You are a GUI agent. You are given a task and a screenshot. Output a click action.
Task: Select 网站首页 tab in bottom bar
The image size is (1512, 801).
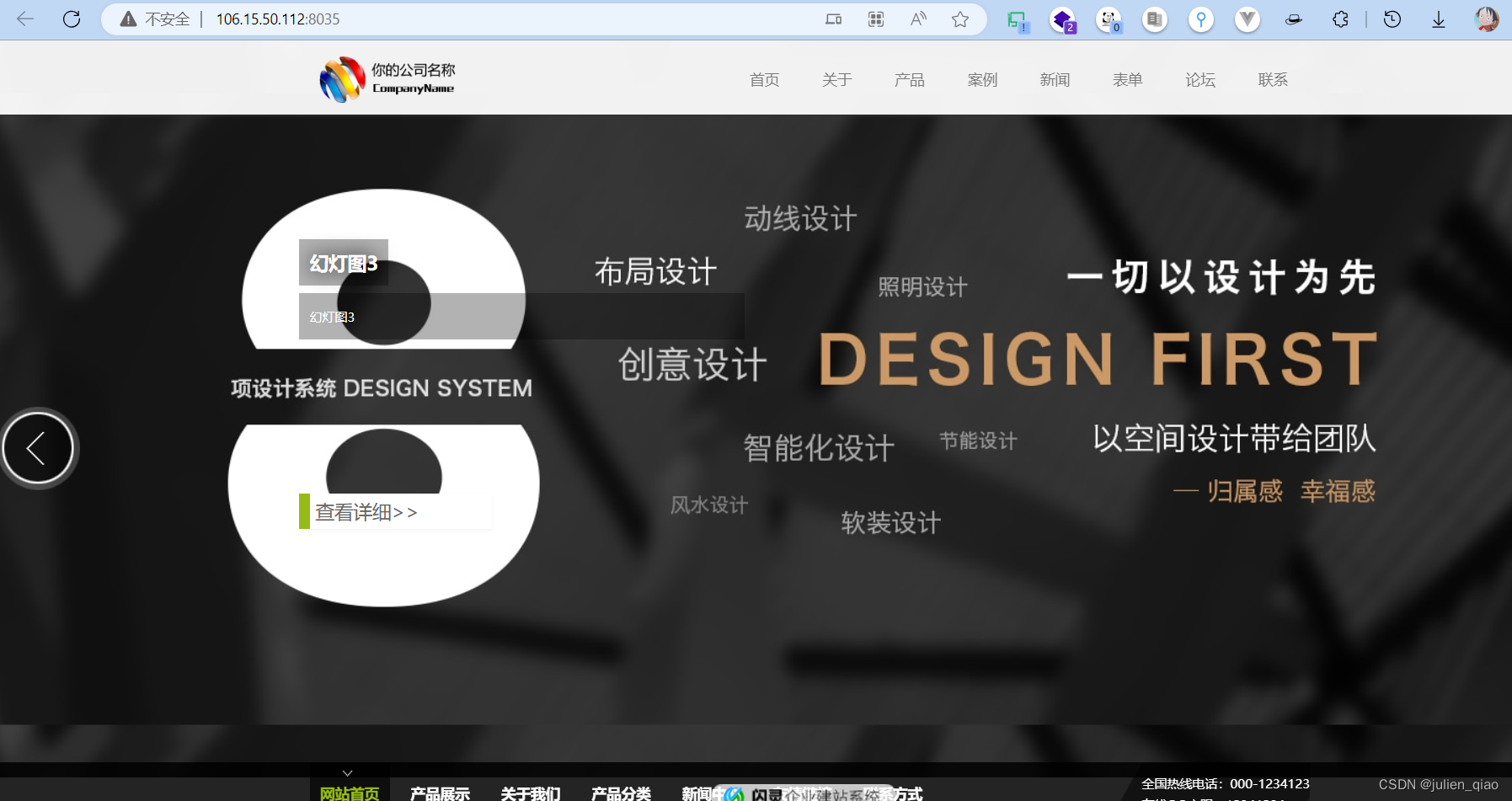click(x=350, y=793)
